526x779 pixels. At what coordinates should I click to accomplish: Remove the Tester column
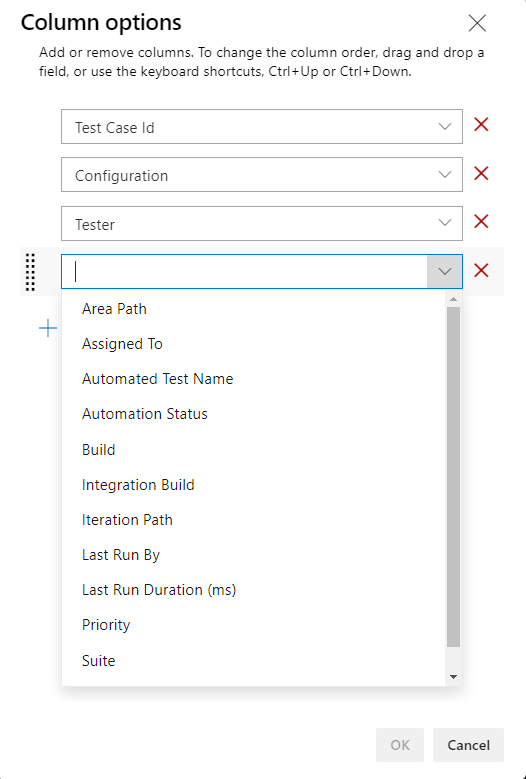coord(481,221)
